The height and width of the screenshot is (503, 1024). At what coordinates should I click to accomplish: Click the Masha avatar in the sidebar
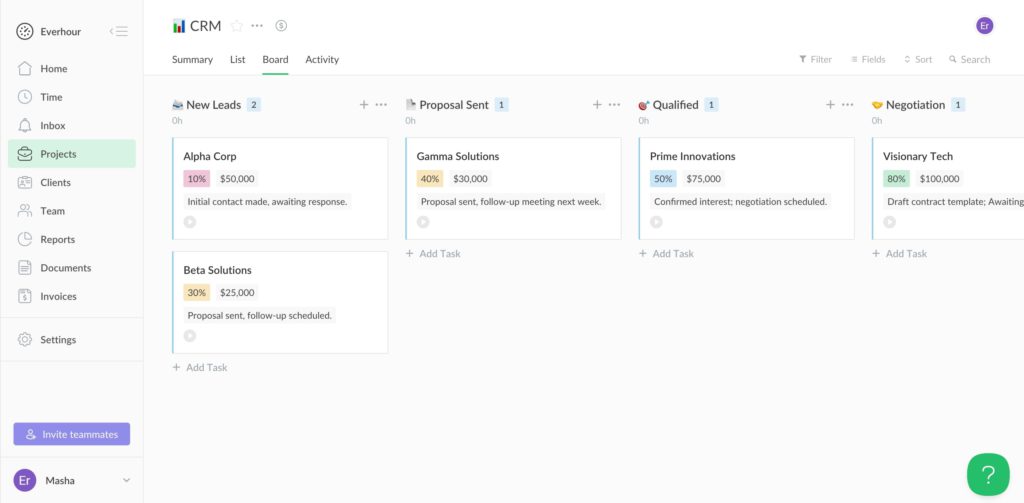(x=24, y=480)
